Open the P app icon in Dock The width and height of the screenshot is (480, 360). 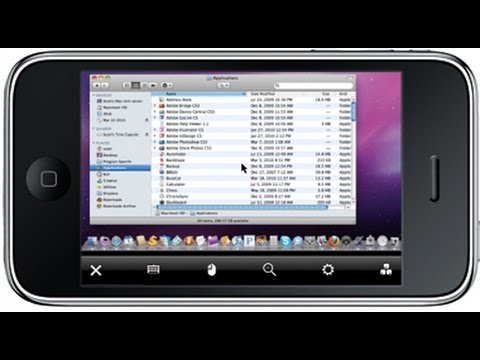tap(249, 241)
